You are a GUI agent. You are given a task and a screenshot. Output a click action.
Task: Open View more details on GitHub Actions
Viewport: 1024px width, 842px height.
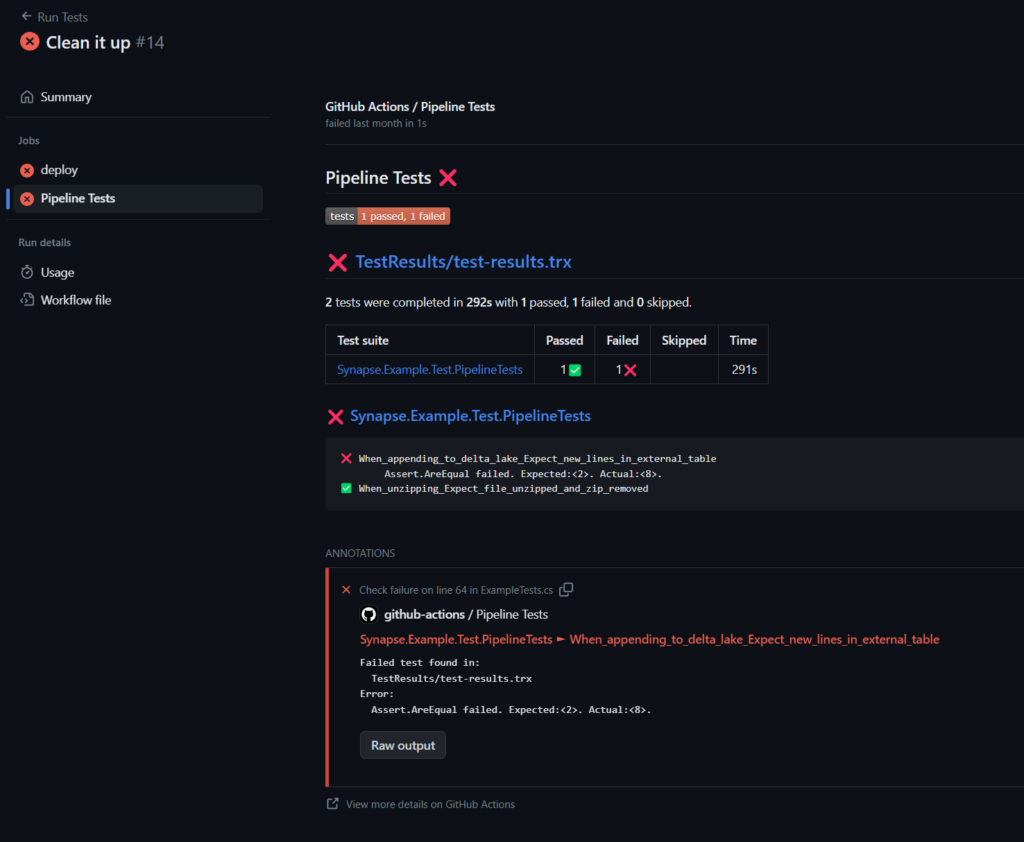pos(430,804)
